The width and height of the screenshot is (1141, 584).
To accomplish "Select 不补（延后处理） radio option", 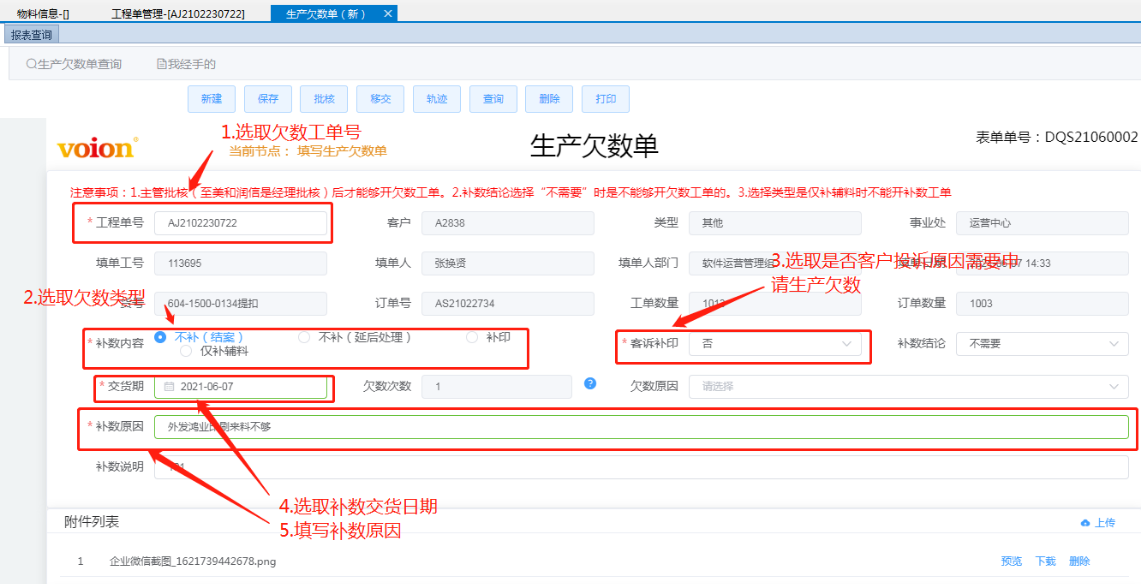I will [305, 337].
